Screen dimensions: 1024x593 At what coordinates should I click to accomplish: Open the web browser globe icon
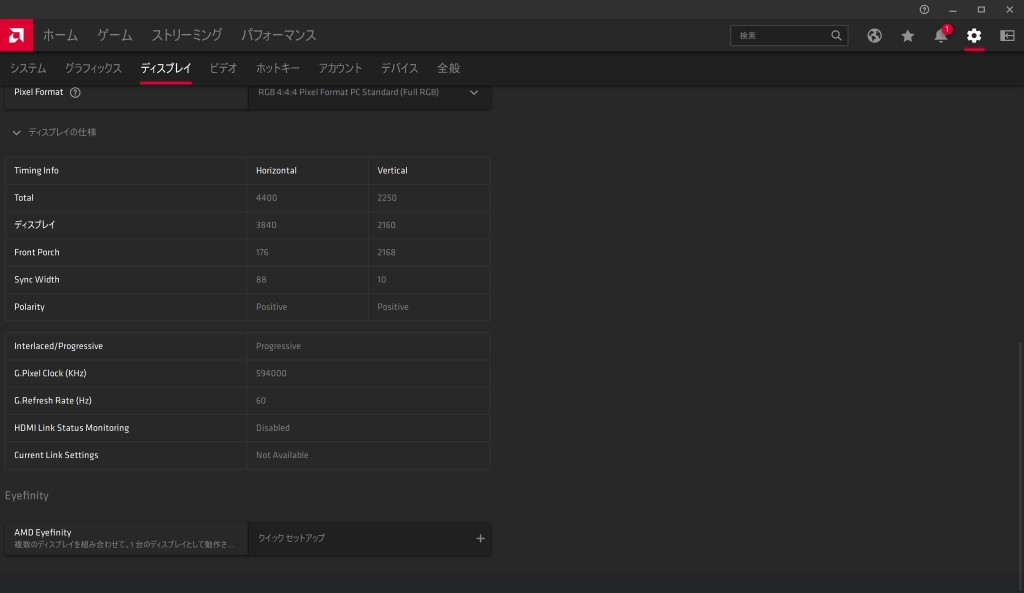(x=874, y=35)
